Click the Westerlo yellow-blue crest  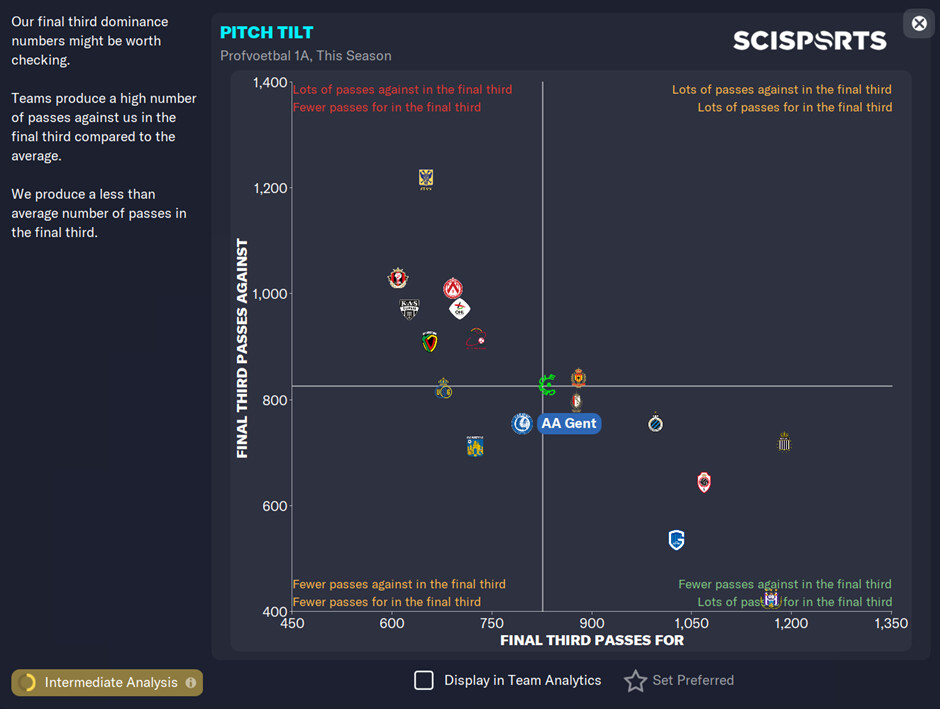[x=475, y=446]
